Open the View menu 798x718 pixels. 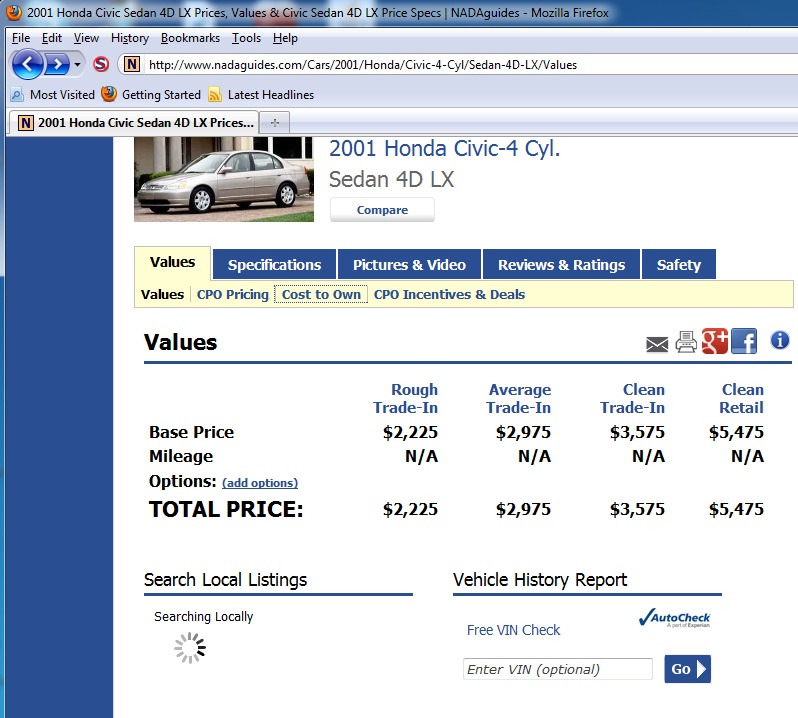pos(86,38)
